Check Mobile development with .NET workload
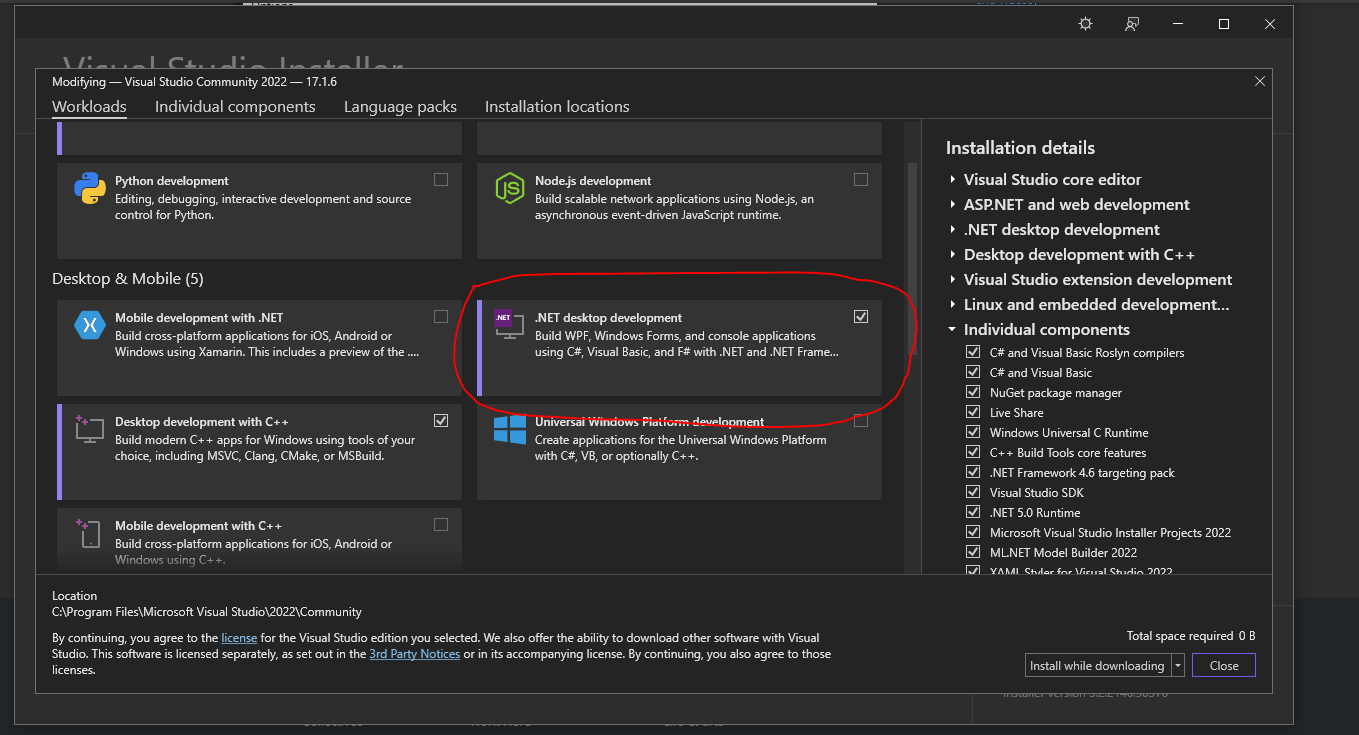 point(441,317)
